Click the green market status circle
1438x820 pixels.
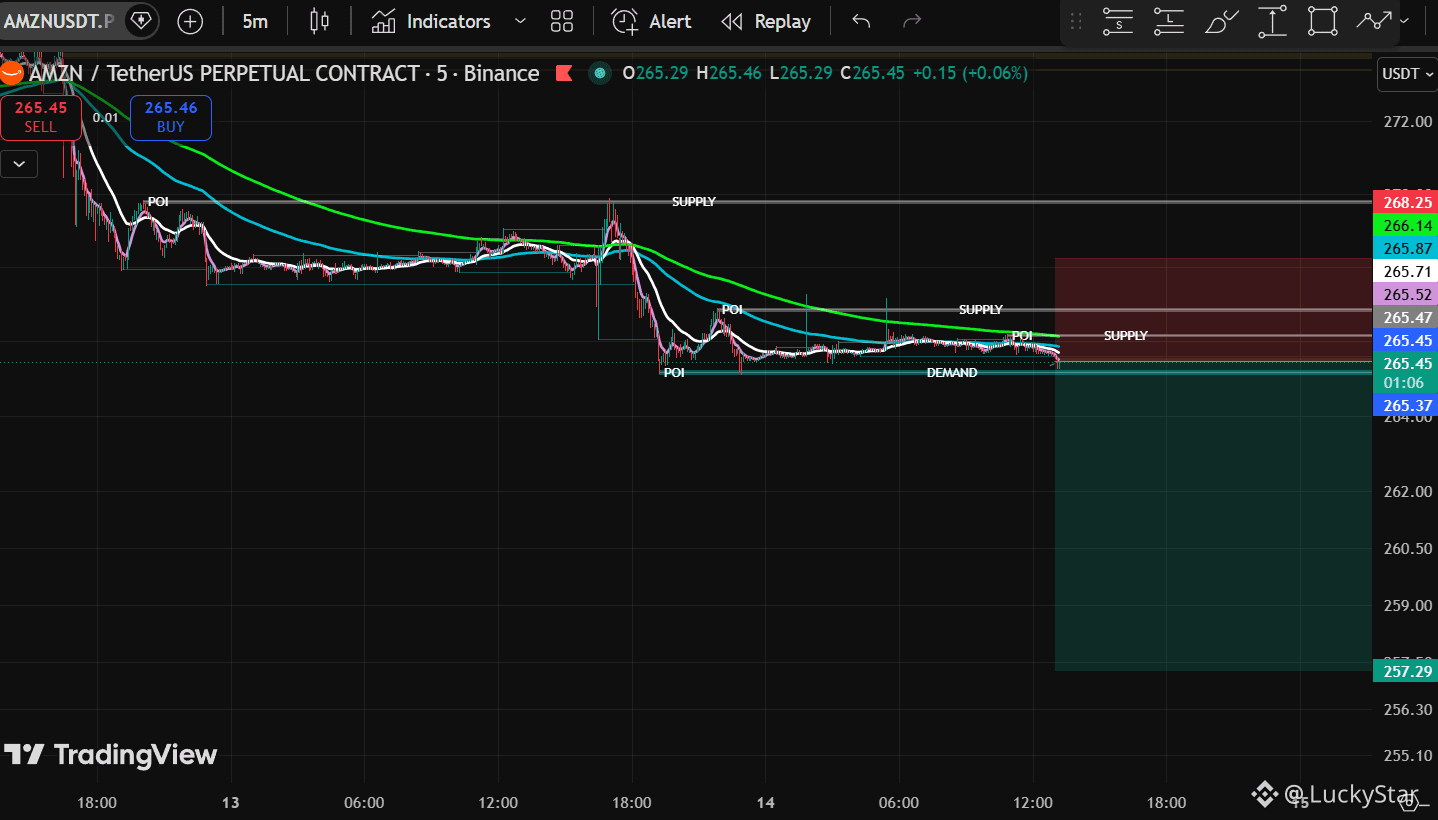pyautogui.click(x=600, y=72)
